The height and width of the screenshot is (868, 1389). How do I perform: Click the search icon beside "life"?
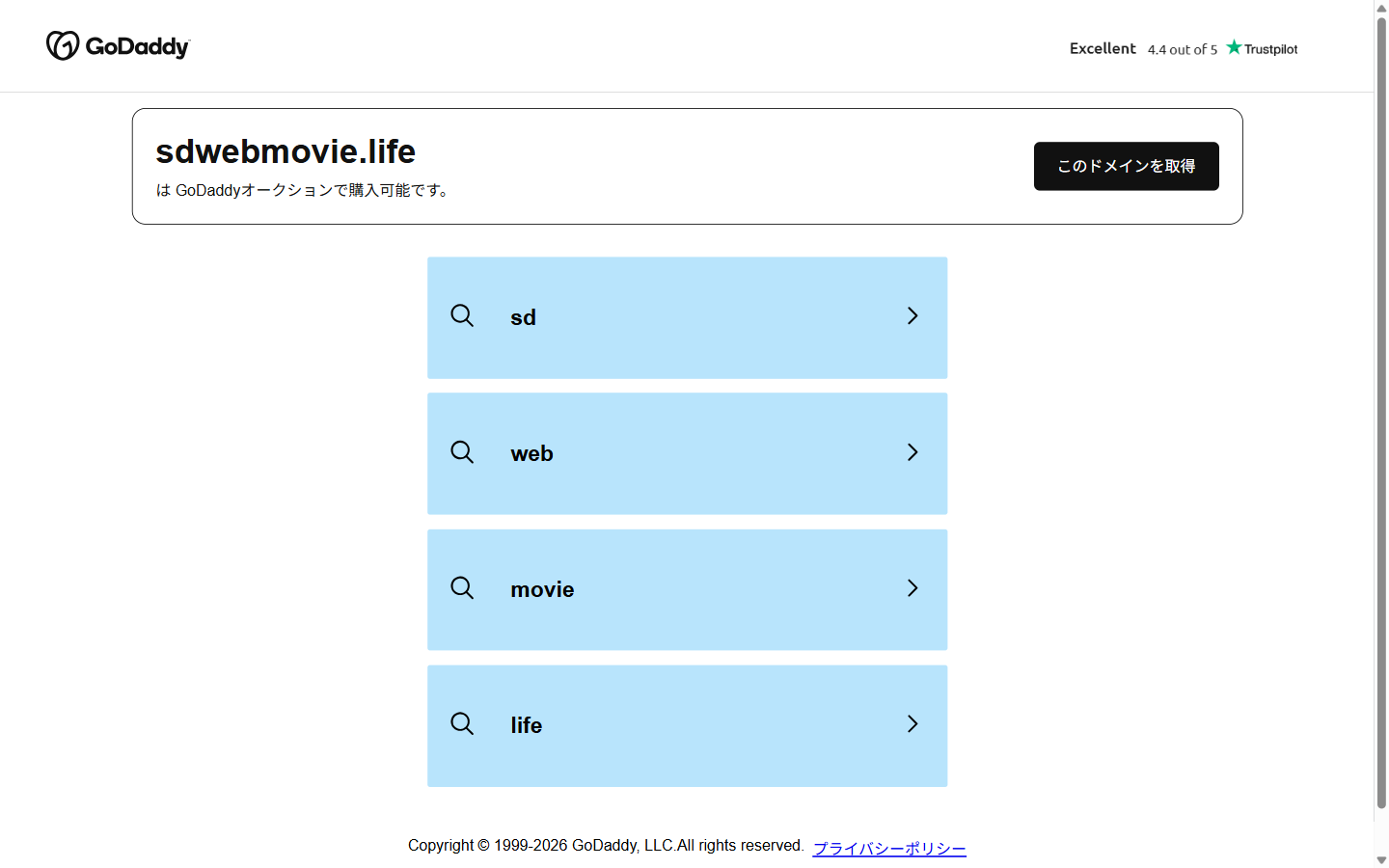coord(462,724)
